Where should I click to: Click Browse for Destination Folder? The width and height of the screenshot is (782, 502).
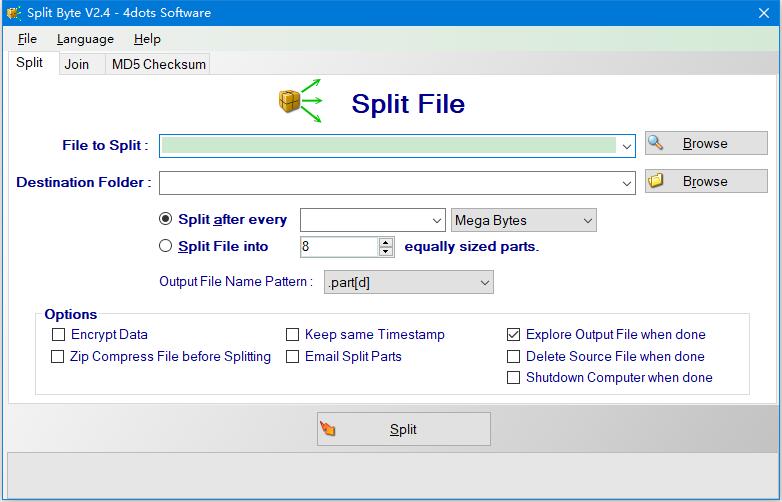tap(706, 181)
